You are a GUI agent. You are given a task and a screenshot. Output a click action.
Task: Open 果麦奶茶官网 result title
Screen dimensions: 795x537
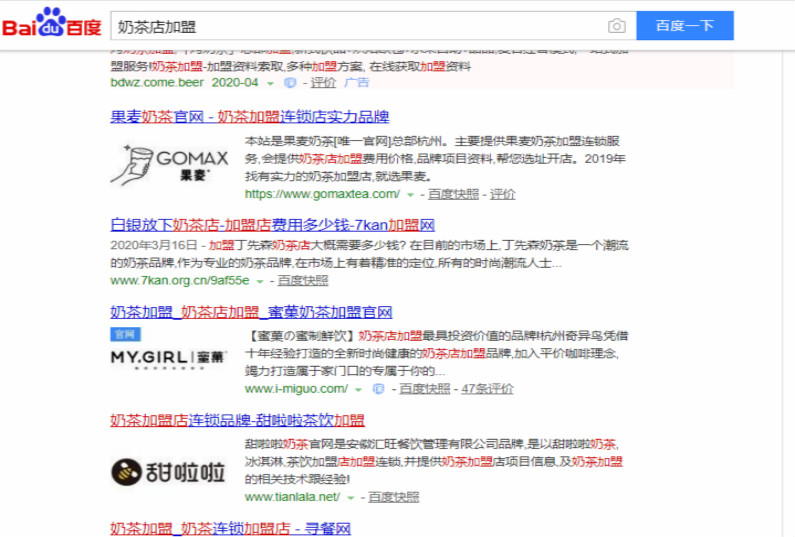click(249, 117)
